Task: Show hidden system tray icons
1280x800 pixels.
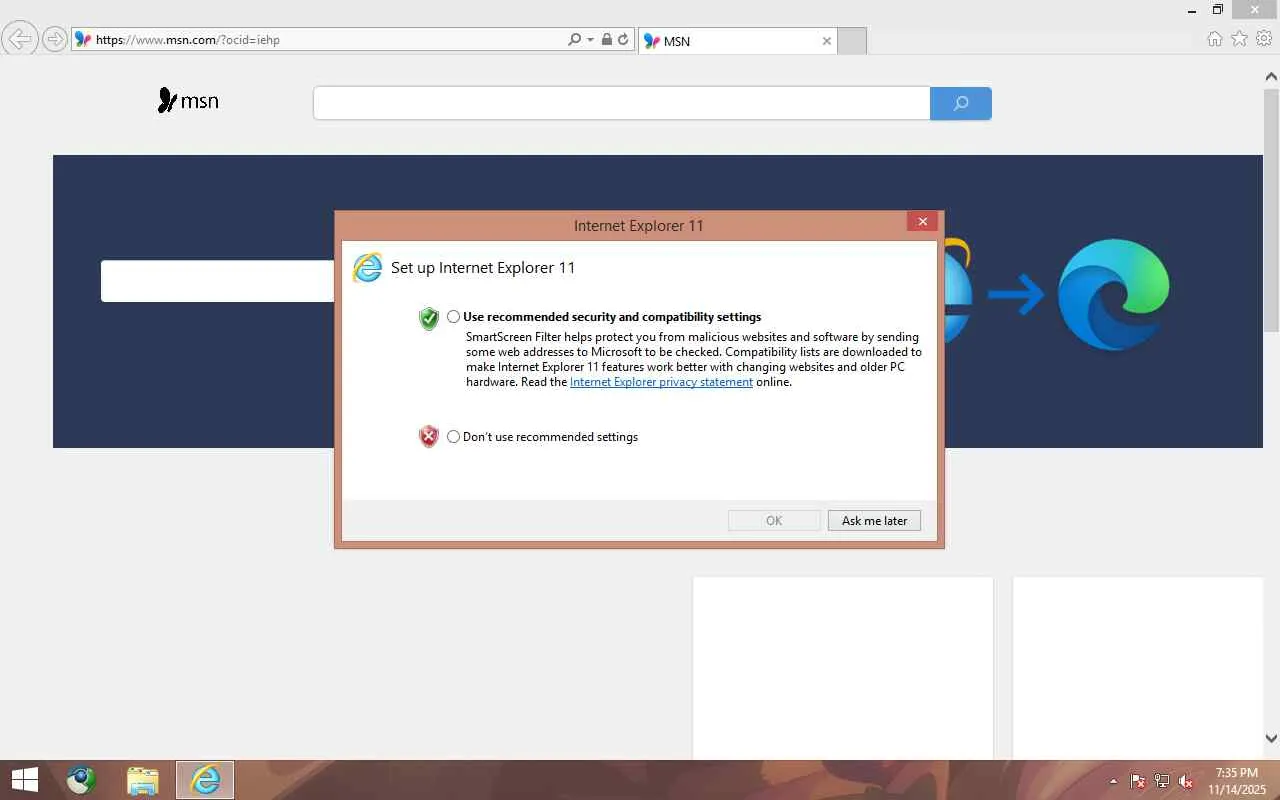Action: tap(1114, 781)
